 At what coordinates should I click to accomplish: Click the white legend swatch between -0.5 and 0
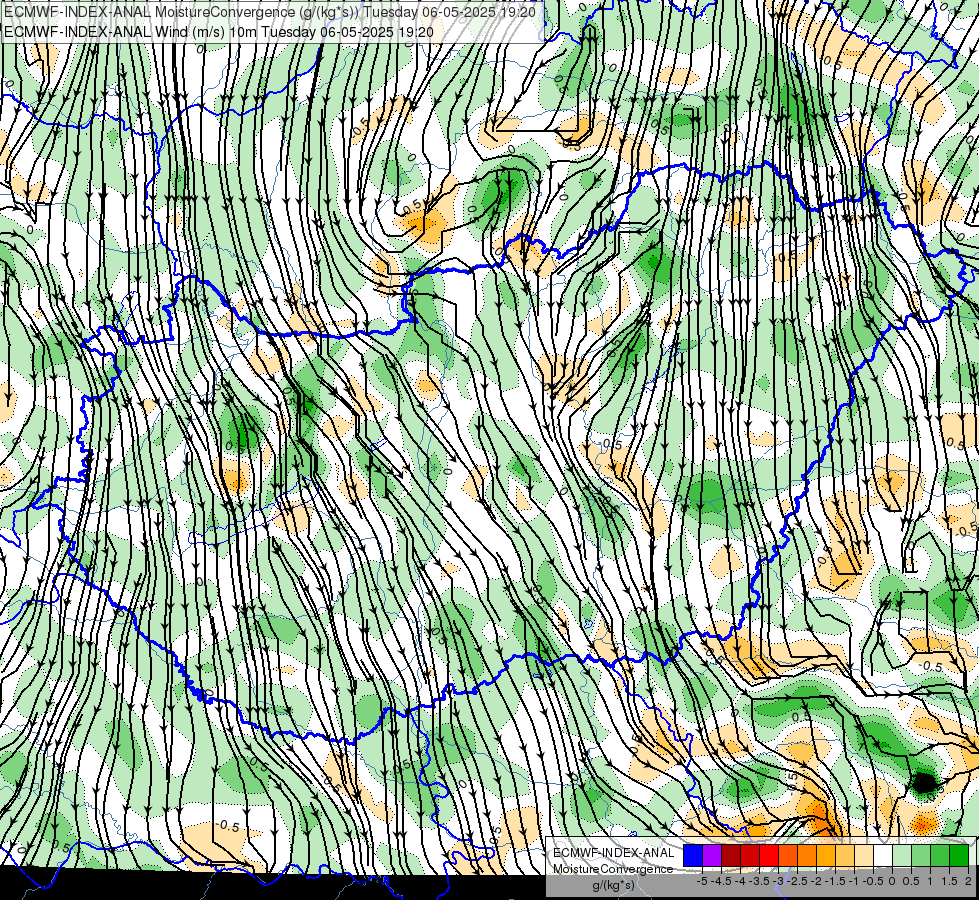(x=883, y=855)
